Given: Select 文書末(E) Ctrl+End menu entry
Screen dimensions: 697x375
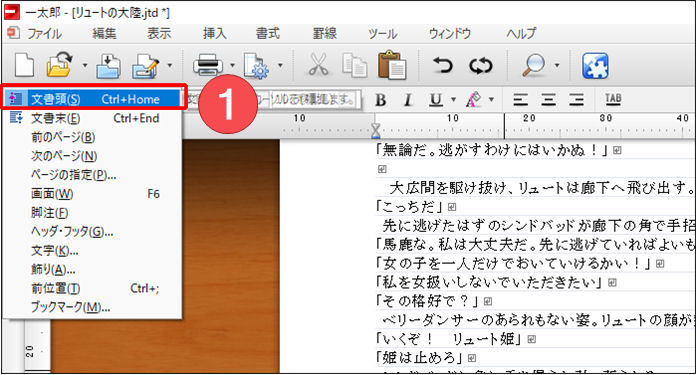Looking at the screenshot, I should (x=93, y=118).
